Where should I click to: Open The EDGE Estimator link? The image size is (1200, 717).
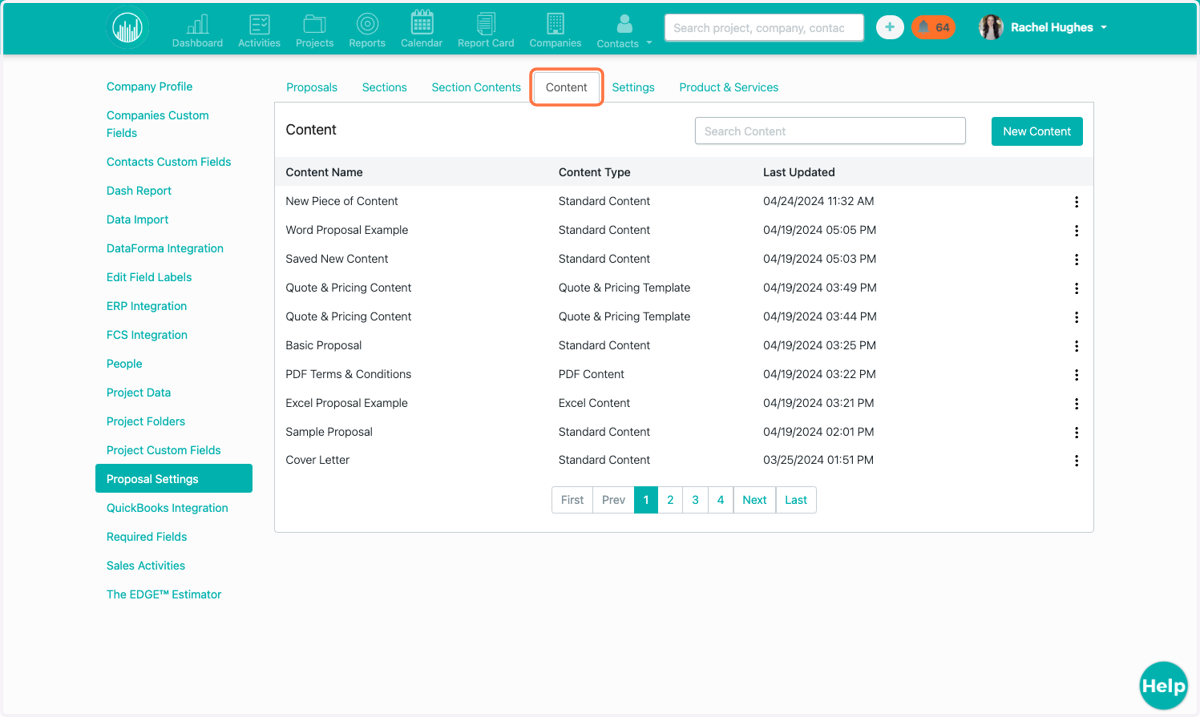coord(164,595)
